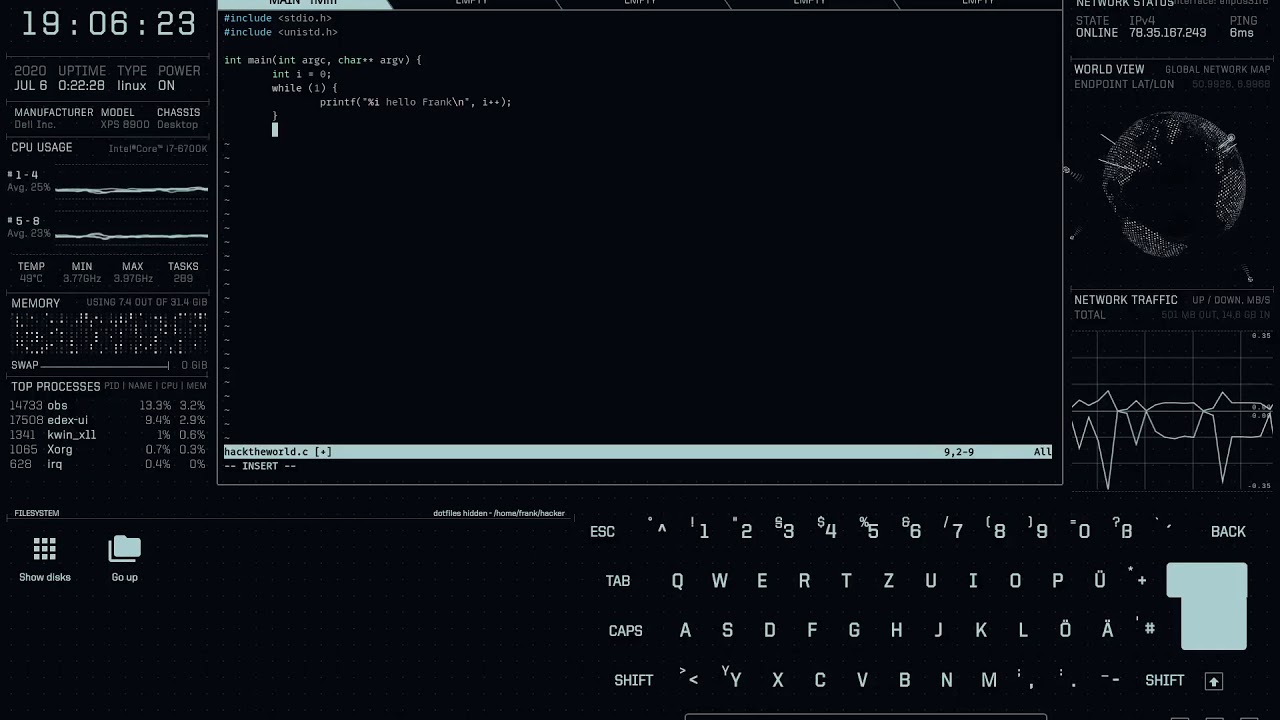This screenshot has width=1280, height=720.
Task: Tap the + key on the keyboard
Action: pyautogui.click(x=1140, y=579)
